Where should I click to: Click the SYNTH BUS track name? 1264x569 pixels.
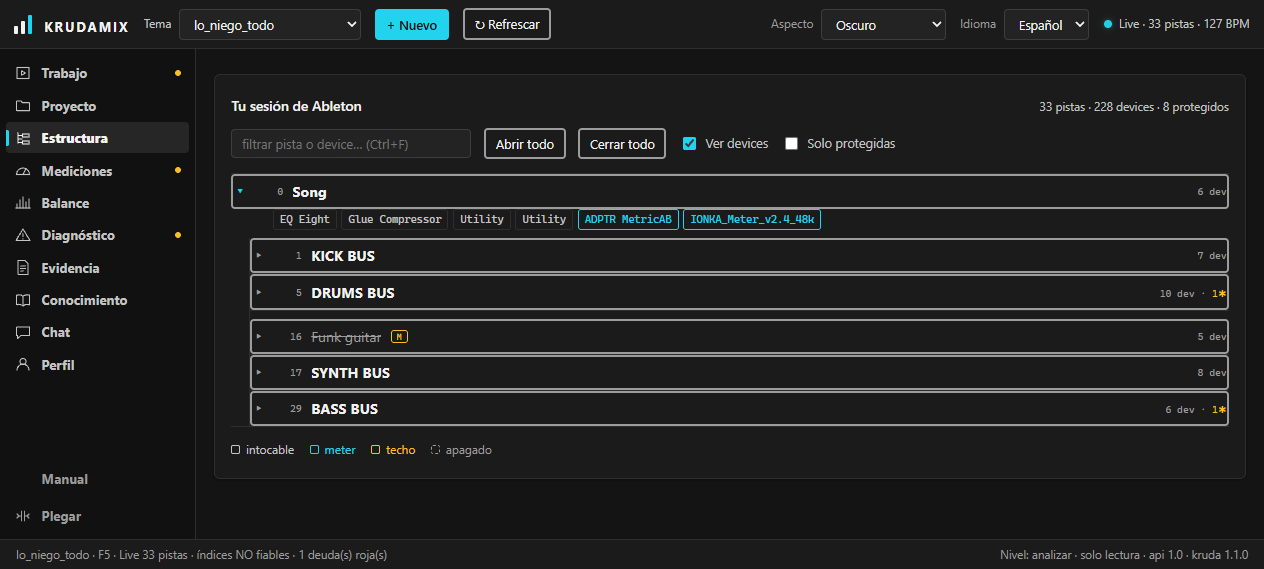[x=351, y=373]
